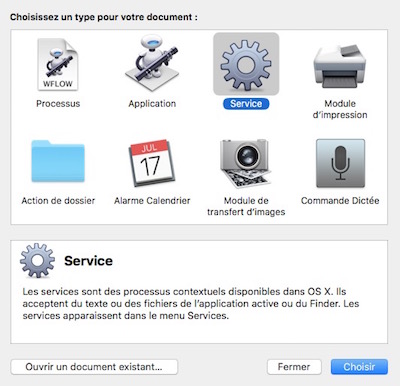Viewport: 400px width, 386px height.
Task: Click the Alarme Calendrier label
Action: [152, 201]
